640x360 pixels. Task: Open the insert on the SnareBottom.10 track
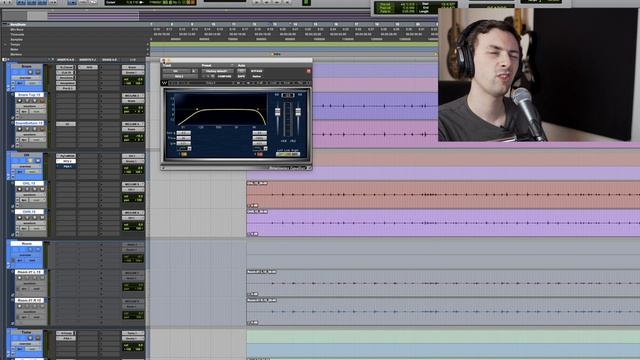66,124
